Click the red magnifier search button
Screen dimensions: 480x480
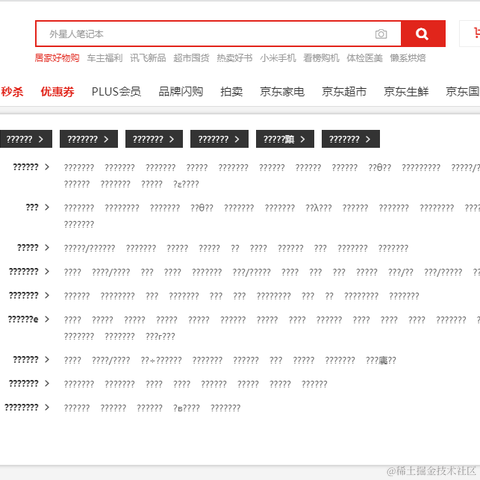(x=423, y=34)
